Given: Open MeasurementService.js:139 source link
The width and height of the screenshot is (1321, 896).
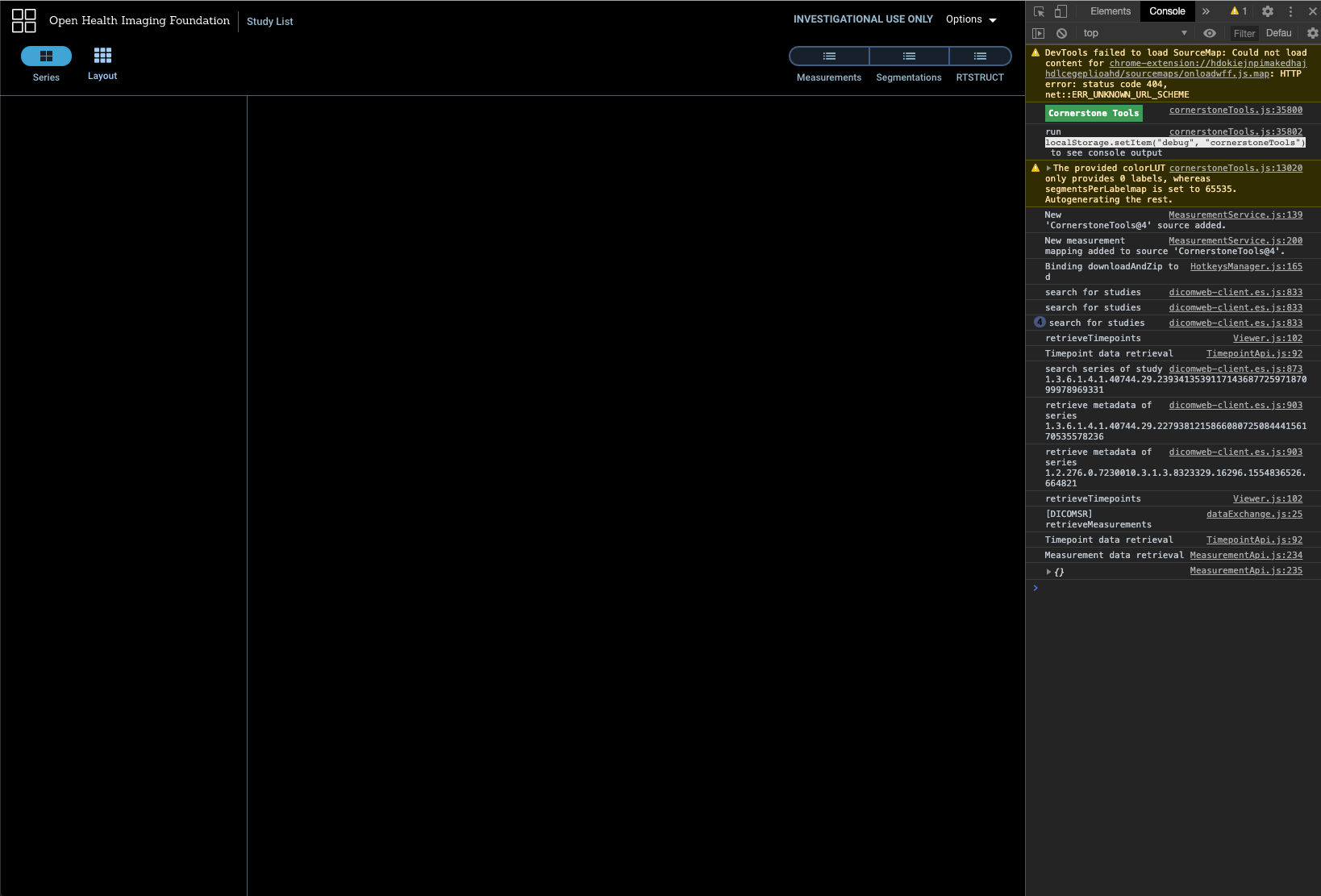Looking at the screenshot, I should tap(1236, 215).
